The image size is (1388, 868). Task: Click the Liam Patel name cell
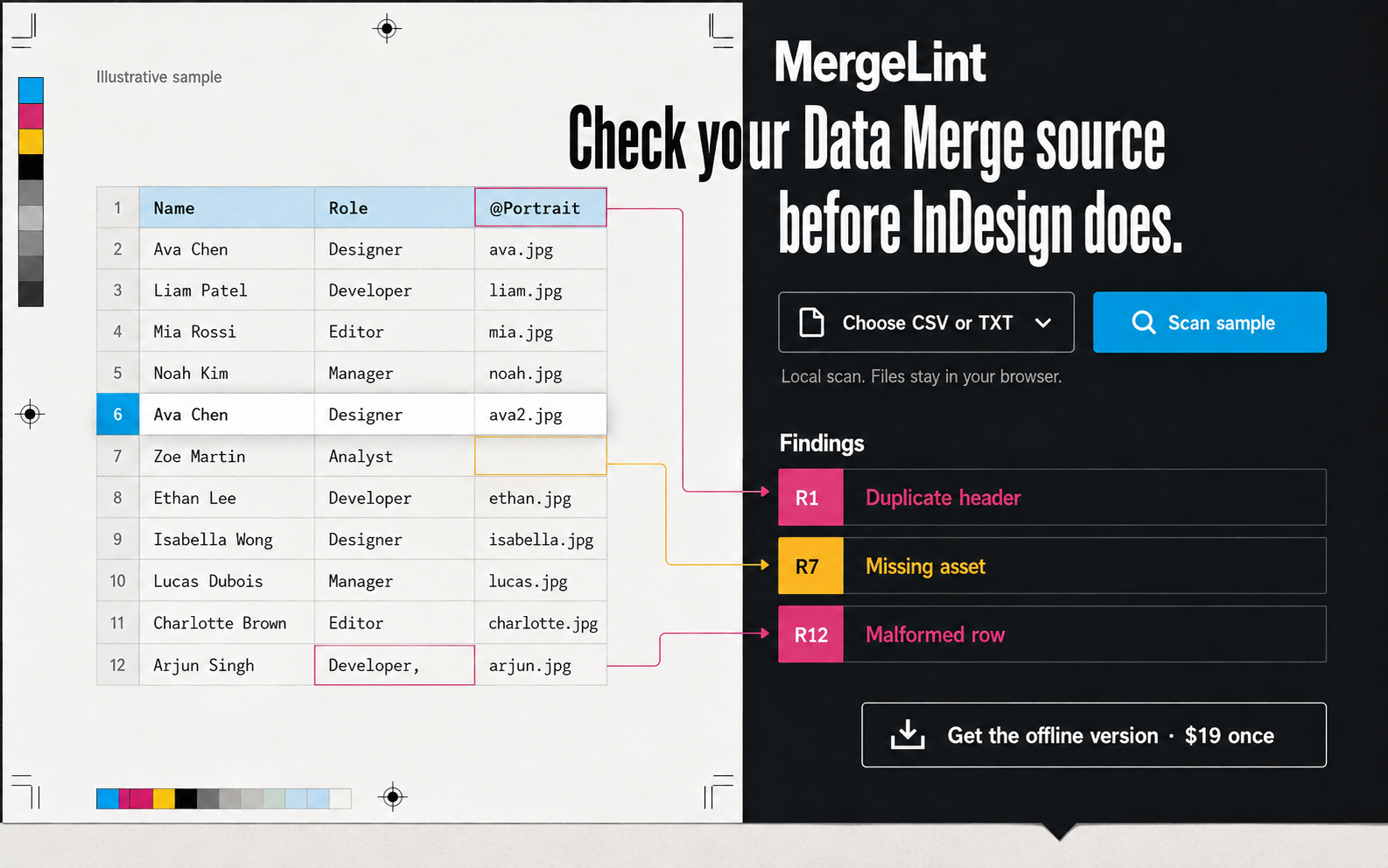[227, 290]
